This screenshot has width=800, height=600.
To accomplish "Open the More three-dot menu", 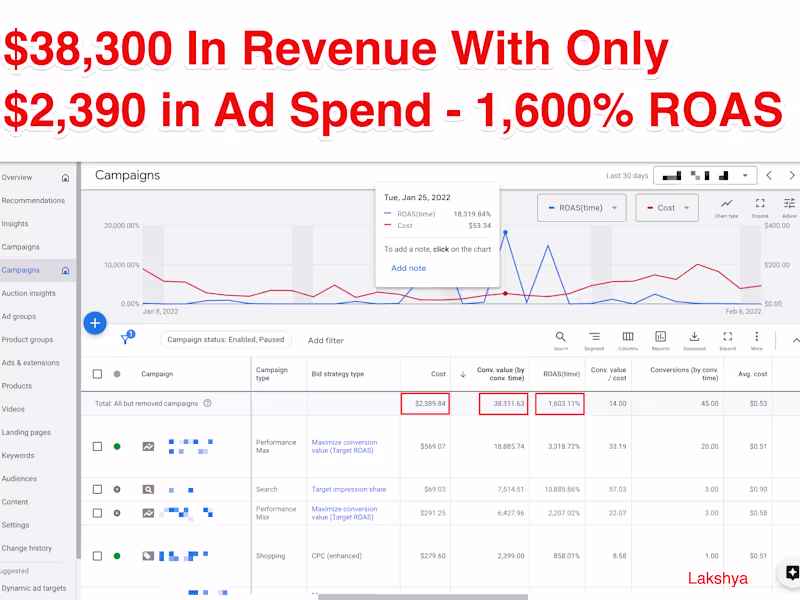I will [x=757, y=336].
